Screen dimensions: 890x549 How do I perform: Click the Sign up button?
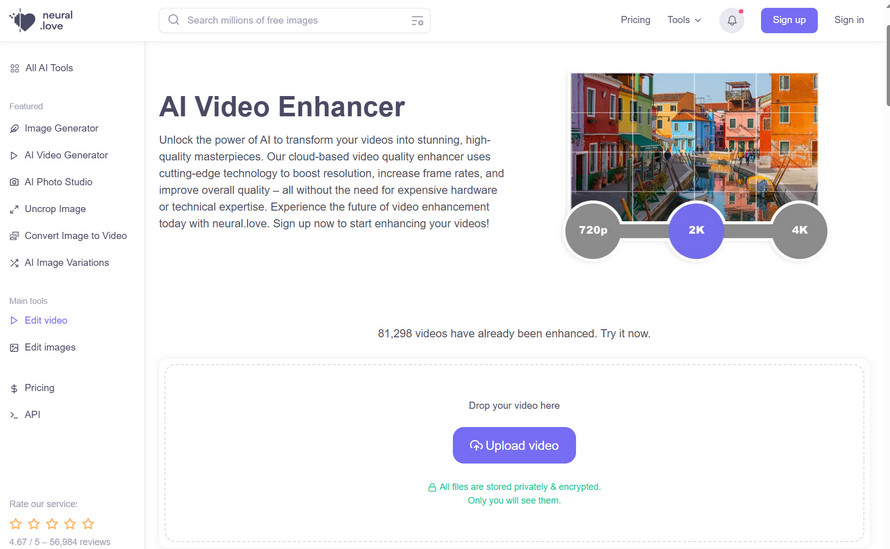789,20
